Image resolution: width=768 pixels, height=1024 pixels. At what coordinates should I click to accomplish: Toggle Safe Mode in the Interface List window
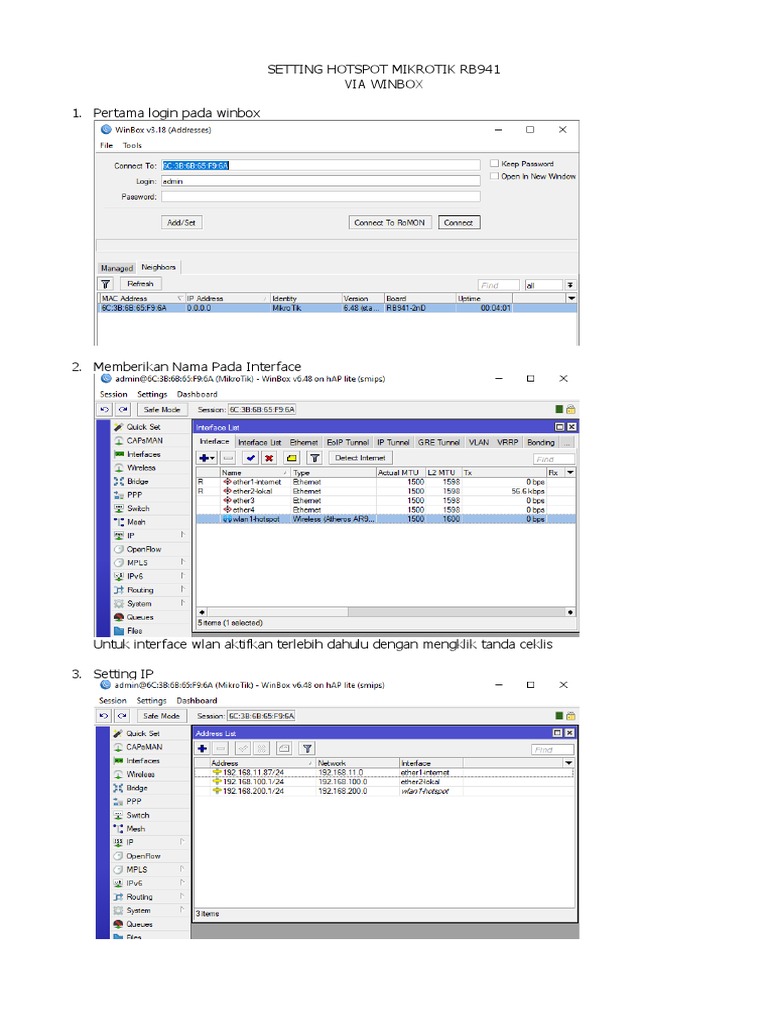(161, 409)
